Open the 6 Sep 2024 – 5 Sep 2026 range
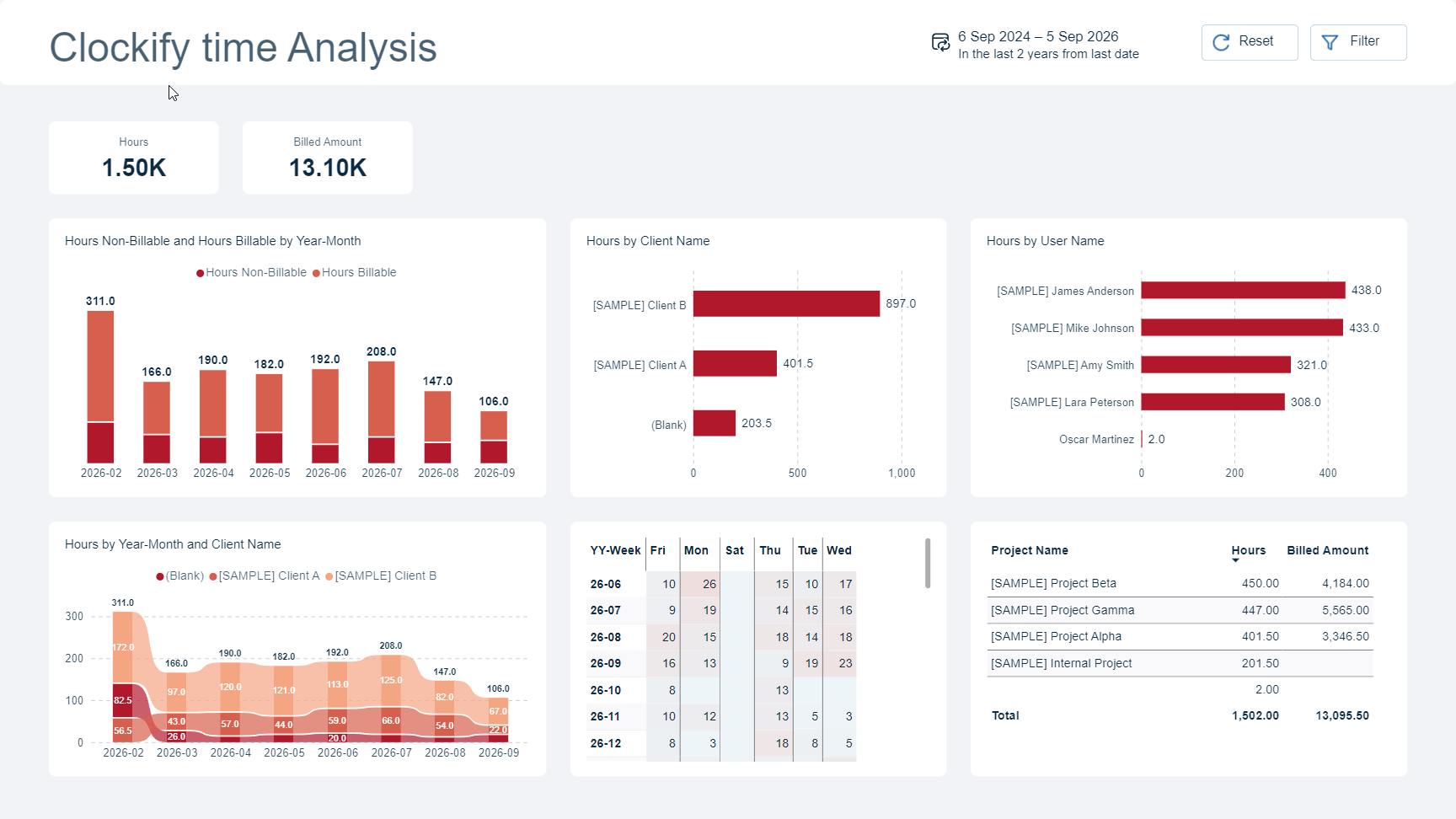 [1038, 36]
